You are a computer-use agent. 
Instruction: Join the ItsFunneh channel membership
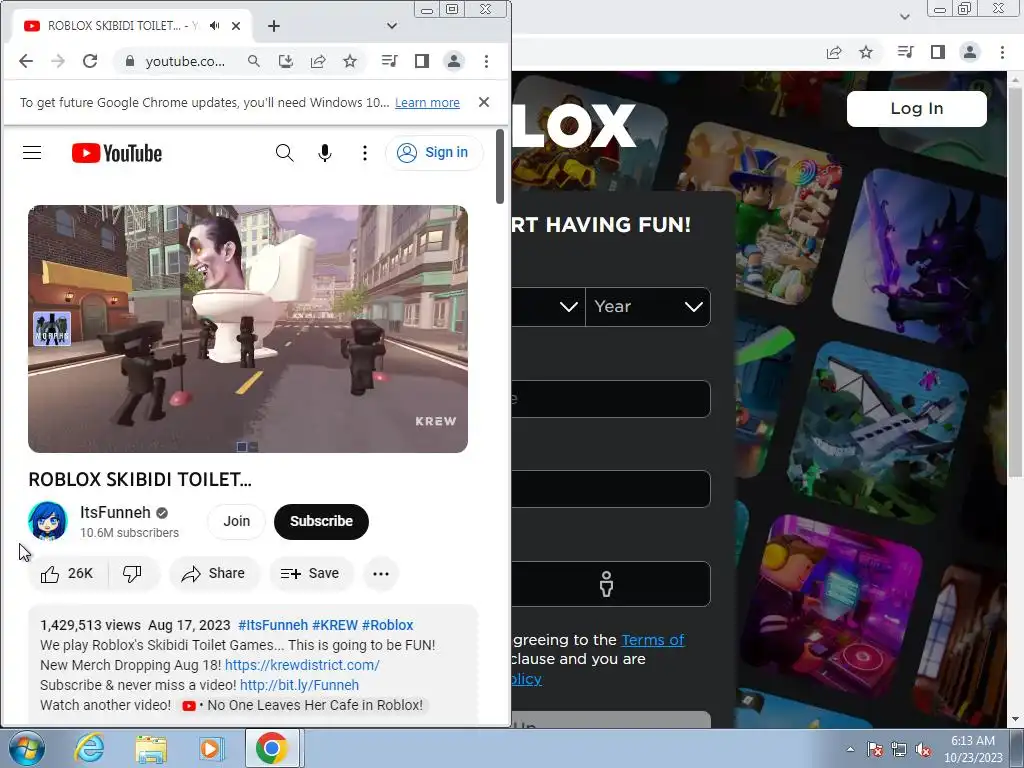point(236,521)
